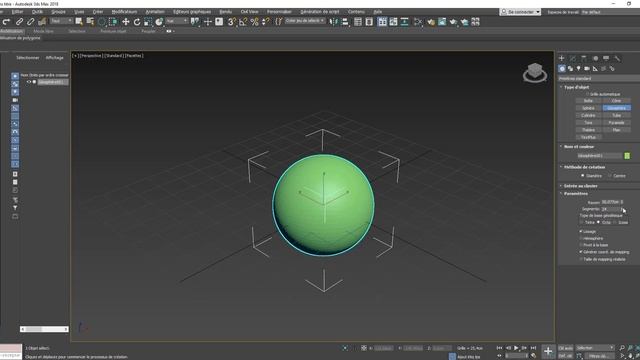This screenshot has width=640, height=360.
Task: Click the scene explorer horizontal scrollbar
Action: pos(44,329)
